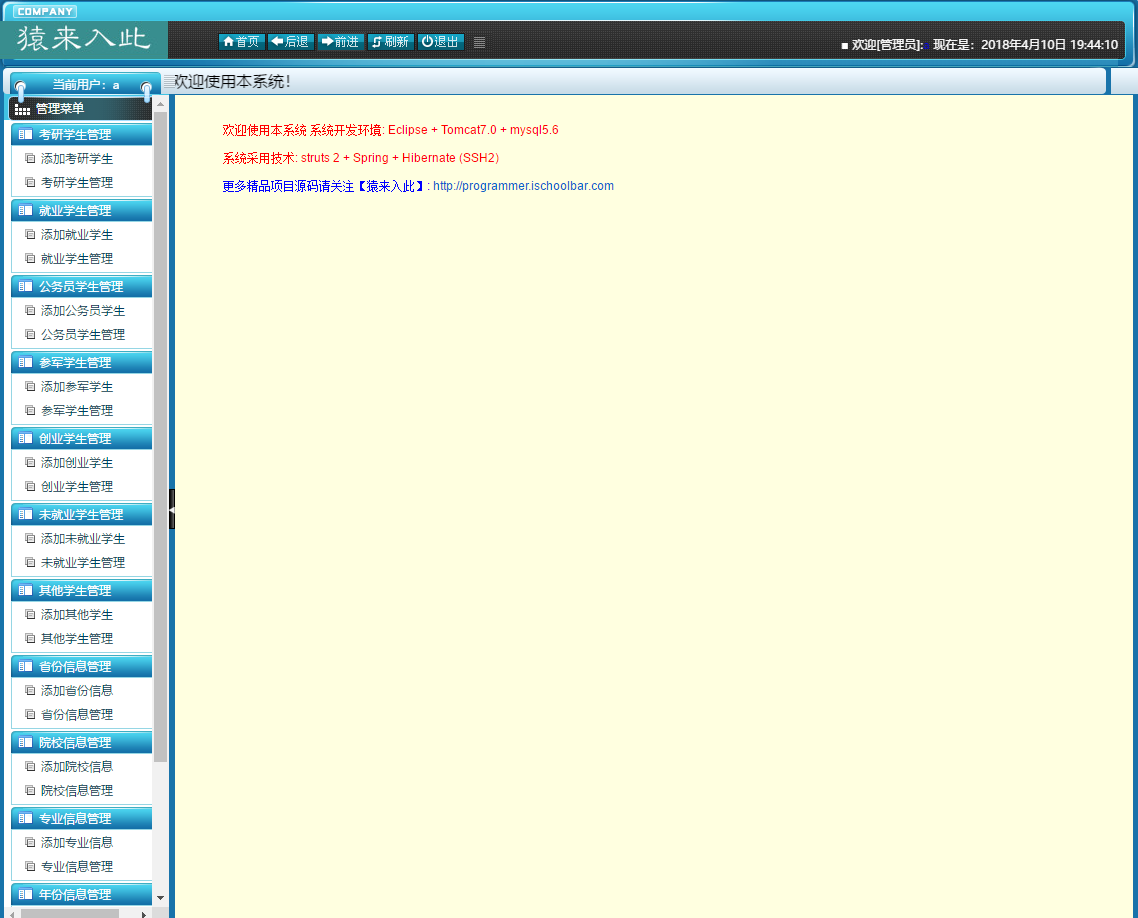Viewport: 1138px width, 918px height.
Task: Click the sidebar scroll down arrow
Action: pyautogui.click(x=160, y=898)
